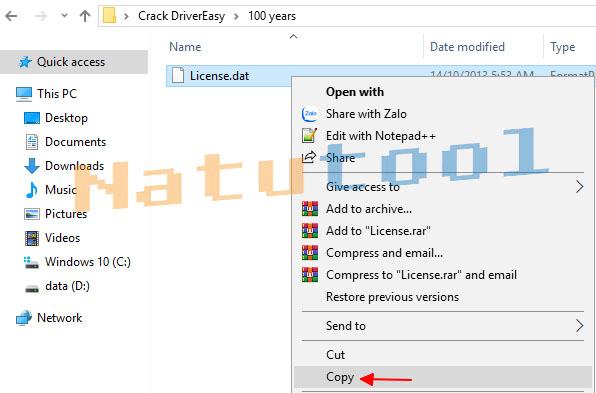Click the Zalo icon in context menu
This screenshot has width=596, height=393.
click(309, 114)
